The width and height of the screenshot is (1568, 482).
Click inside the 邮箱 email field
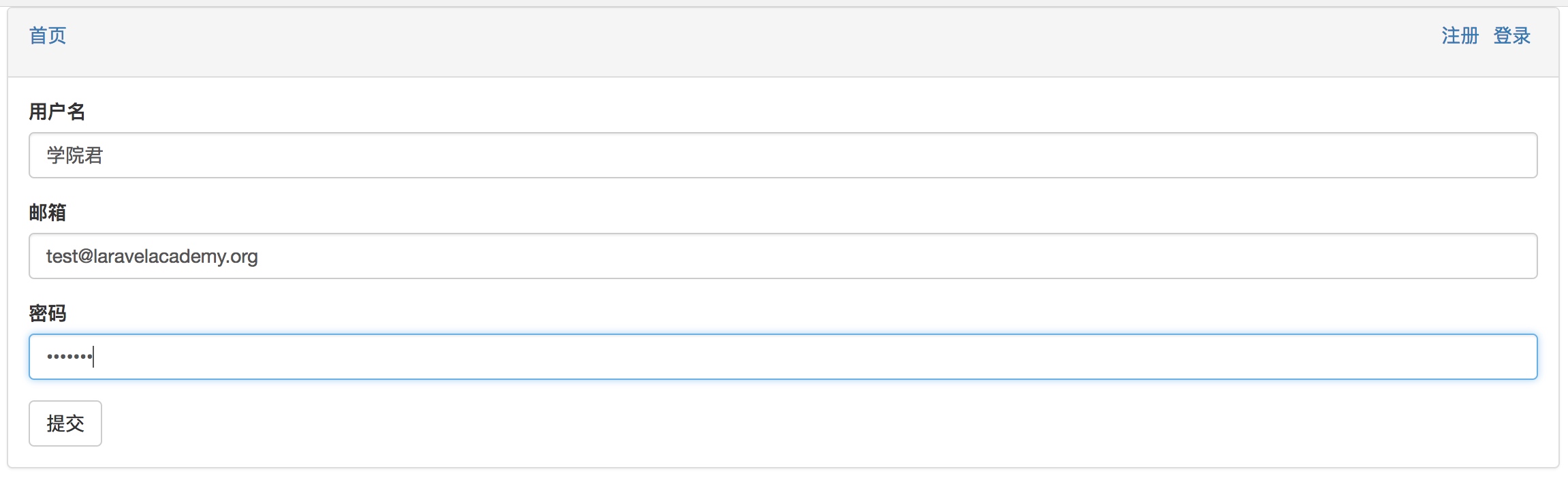point(783,256)
